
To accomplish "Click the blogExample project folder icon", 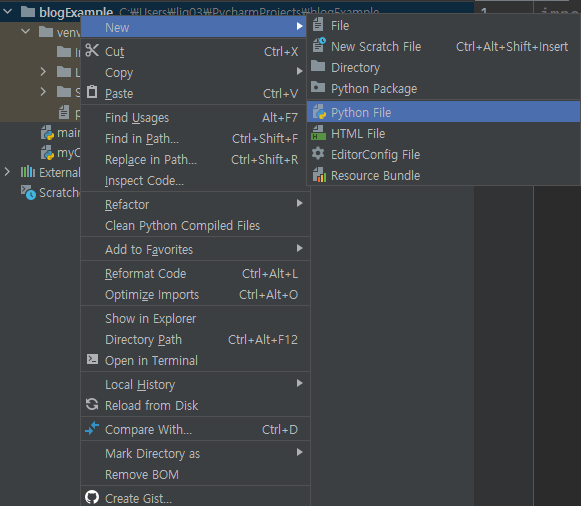I will click(x=28, y=12).
